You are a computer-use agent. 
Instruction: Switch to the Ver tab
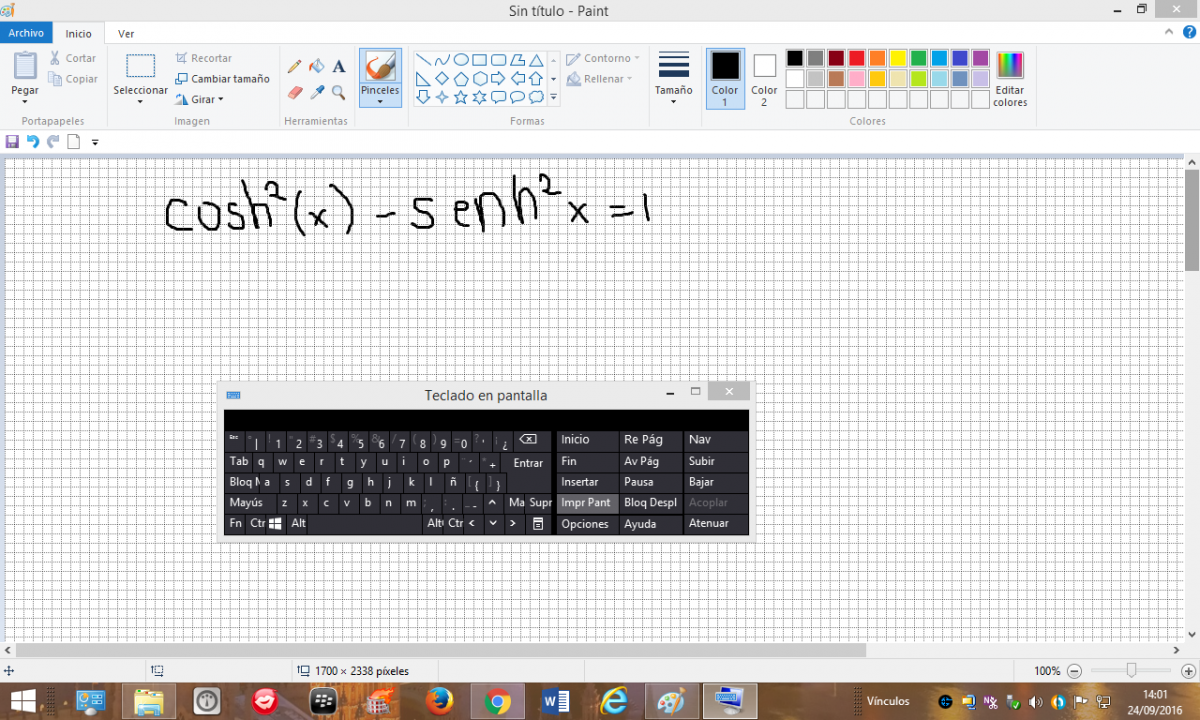[126, 33]
